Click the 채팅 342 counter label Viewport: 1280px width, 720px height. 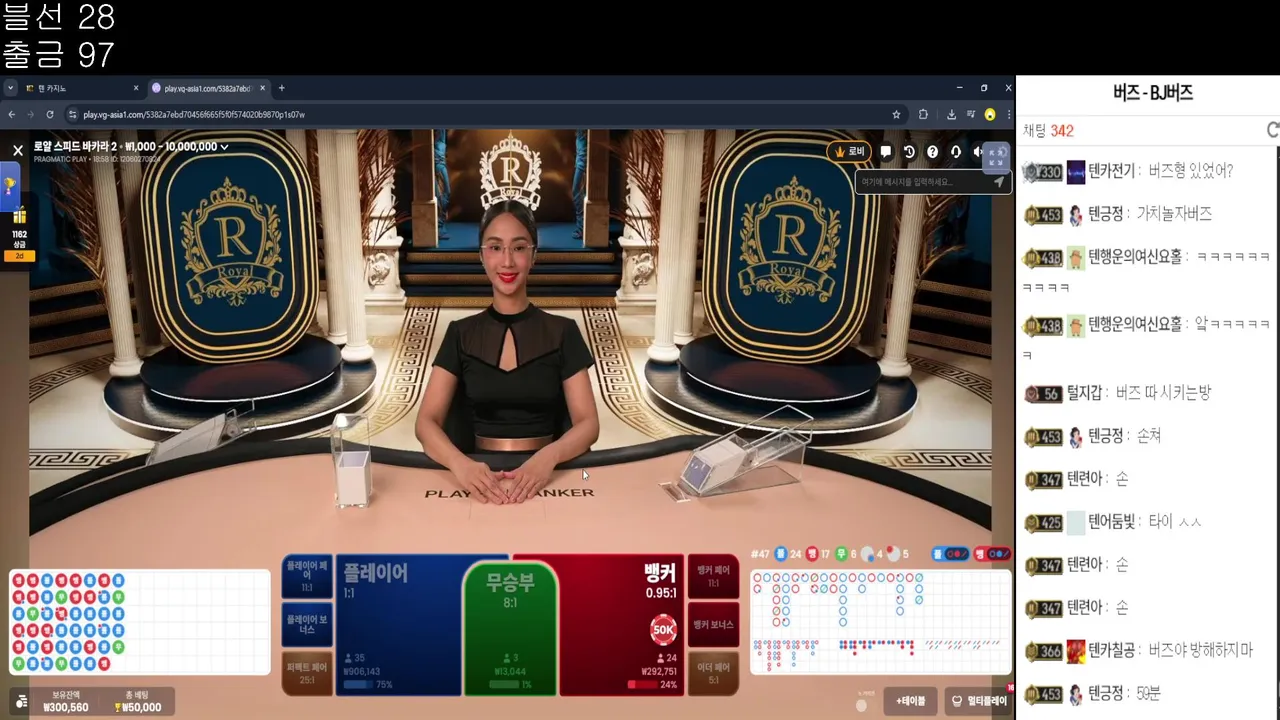(1048, 131)
